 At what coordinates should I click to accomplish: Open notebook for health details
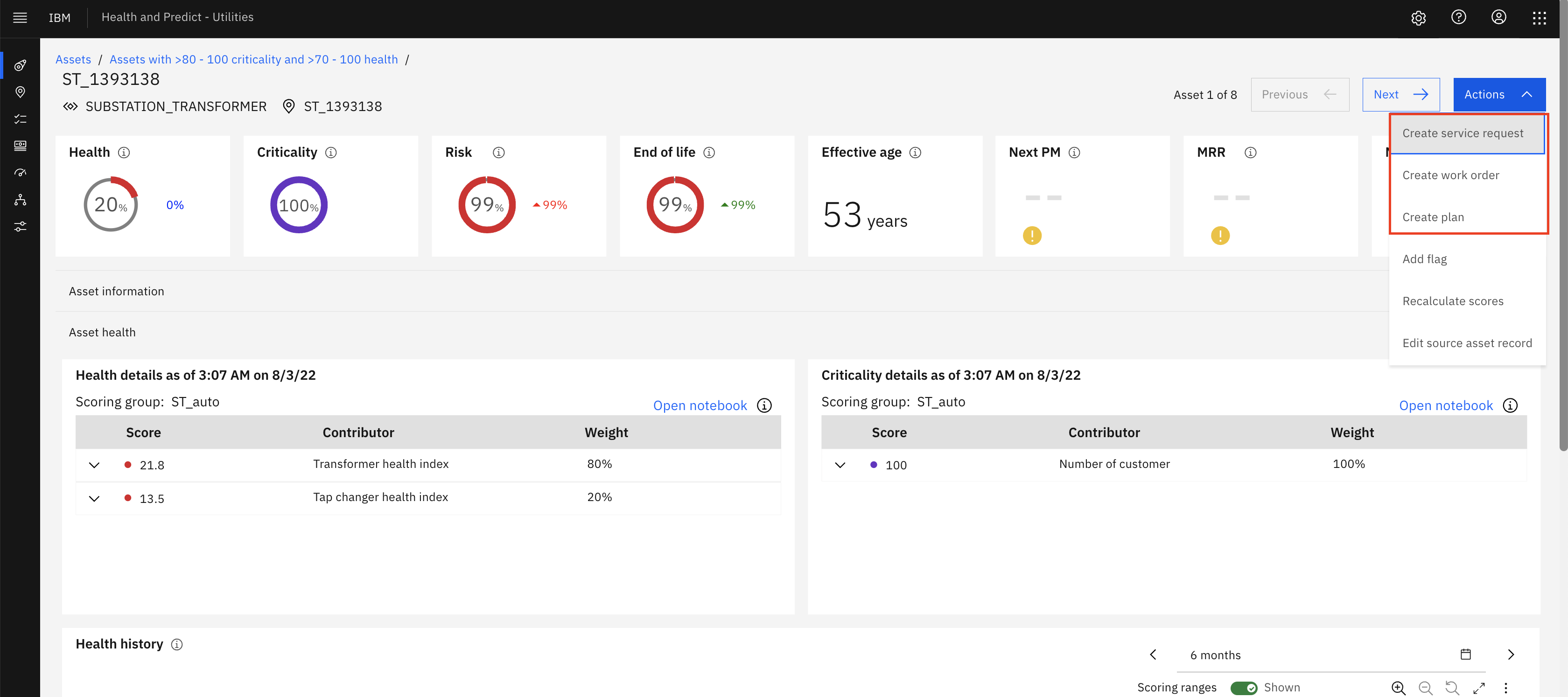(x=700, y=405)
